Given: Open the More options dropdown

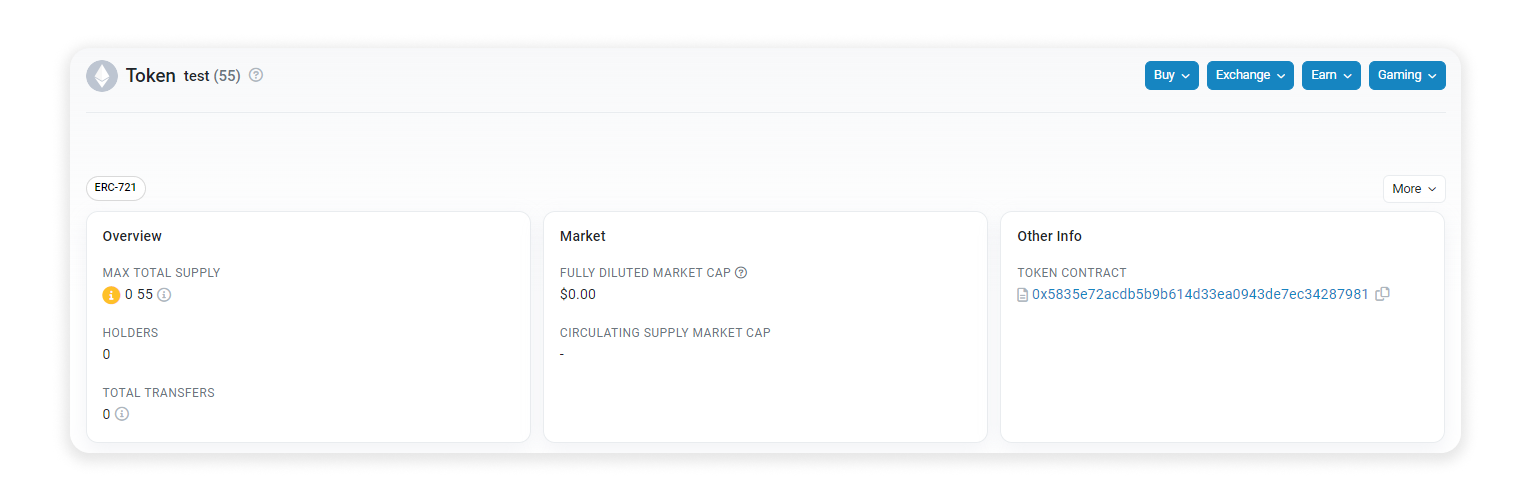Looking at the screenshot, I should coord(1413,189).
